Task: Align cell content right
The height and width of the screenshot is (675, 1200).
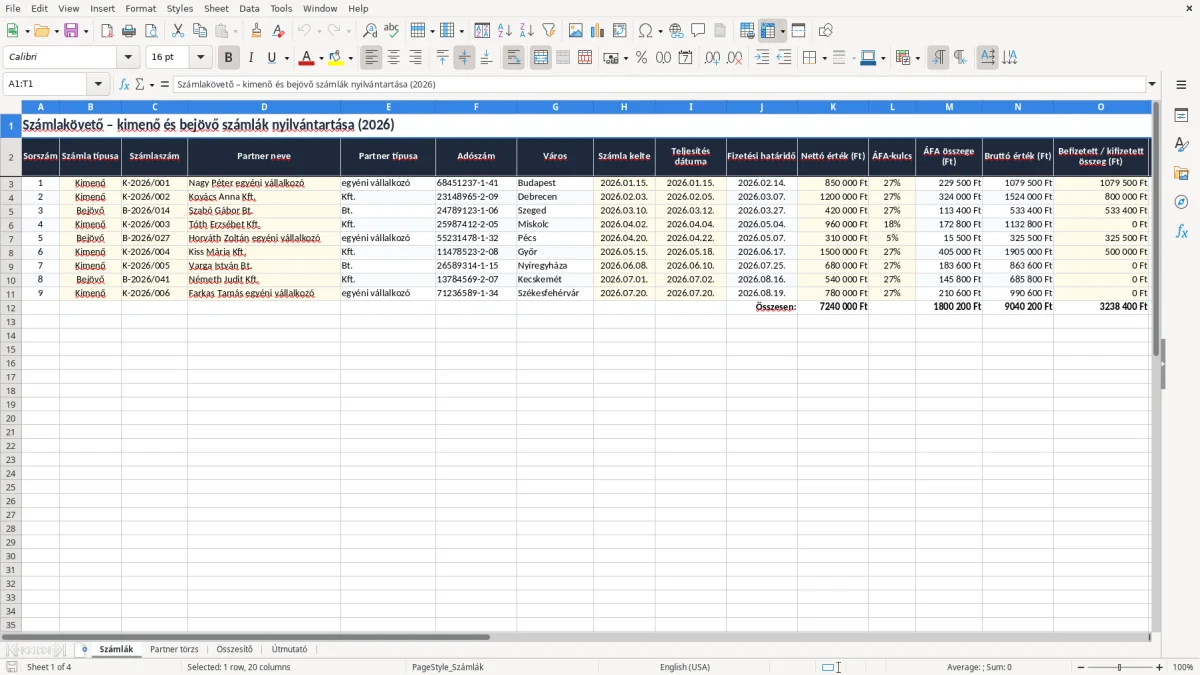Action: [415, 58]
